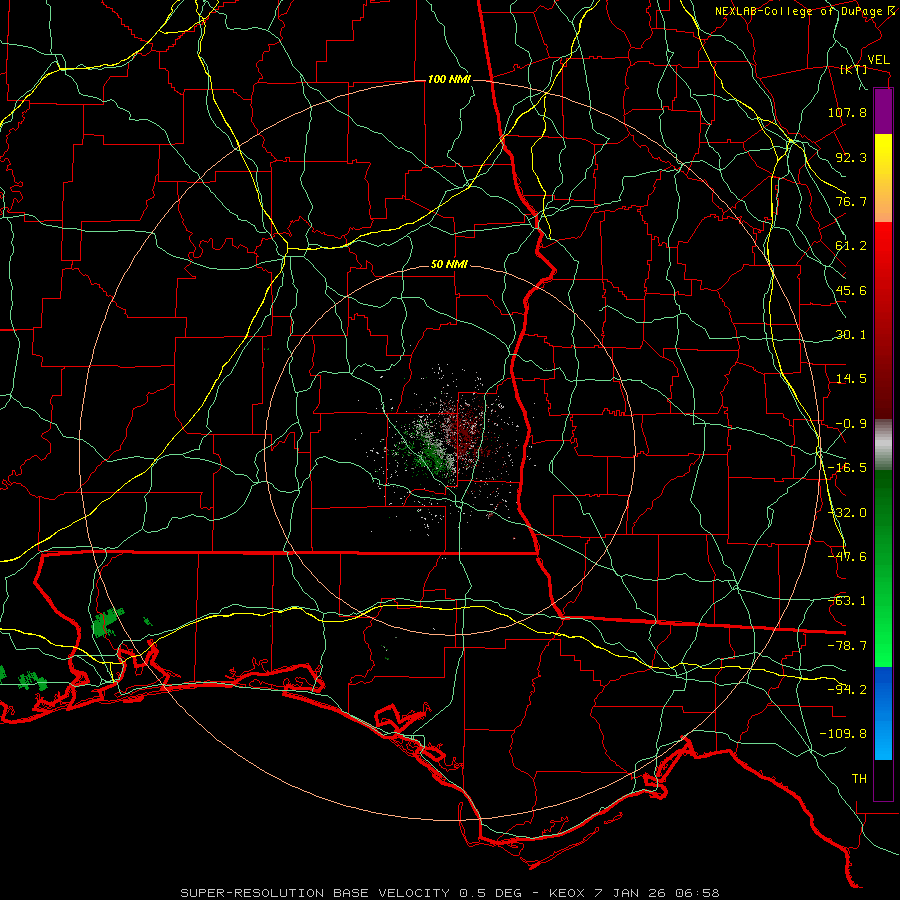The height and width of the screenshot is (900, 900).
Task: Click the 100 NMI range ring label
Action: (449, 79)
